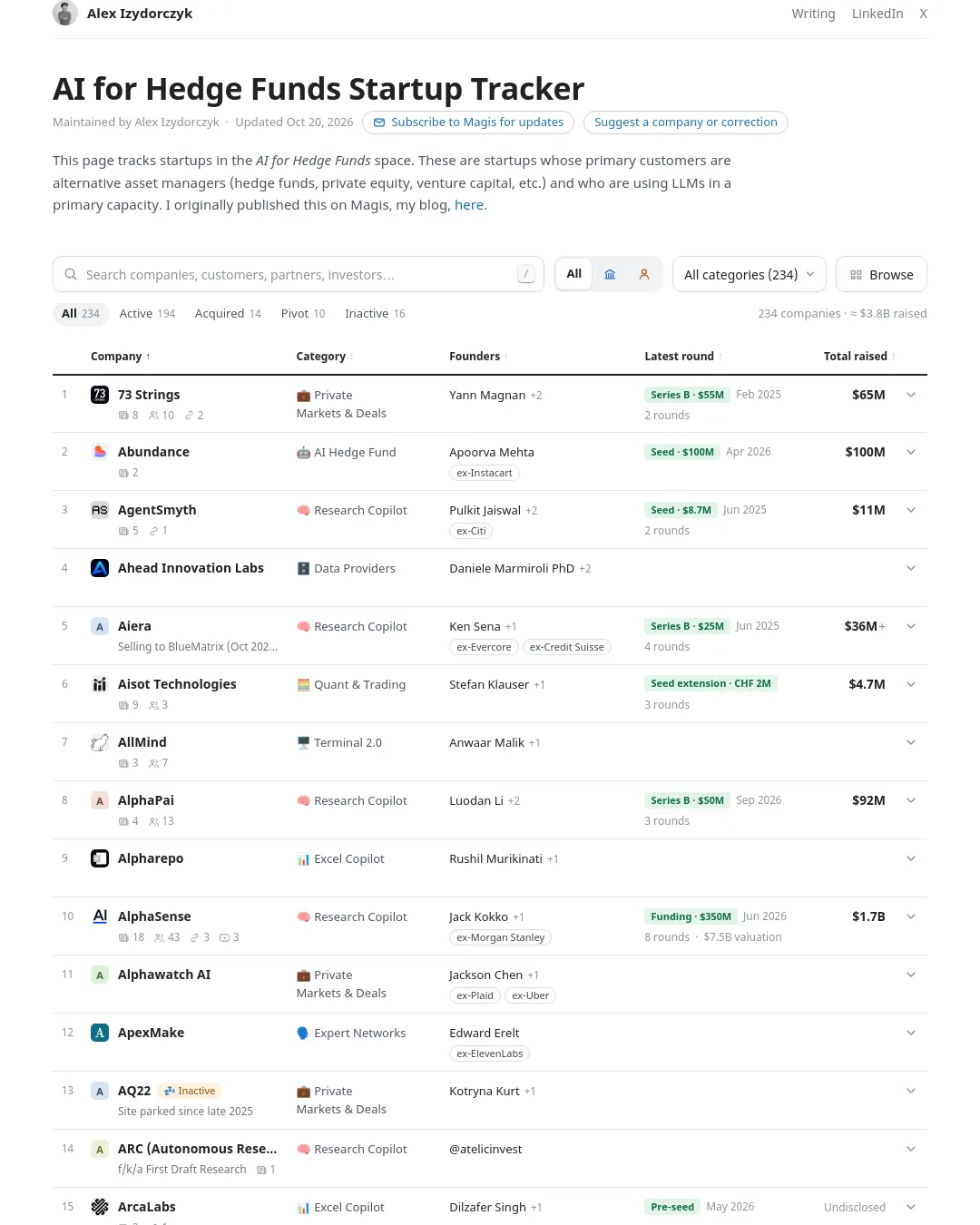980x1225 pixels.
Task: Click Suggest a company or correction
Action: click(686, 122)
